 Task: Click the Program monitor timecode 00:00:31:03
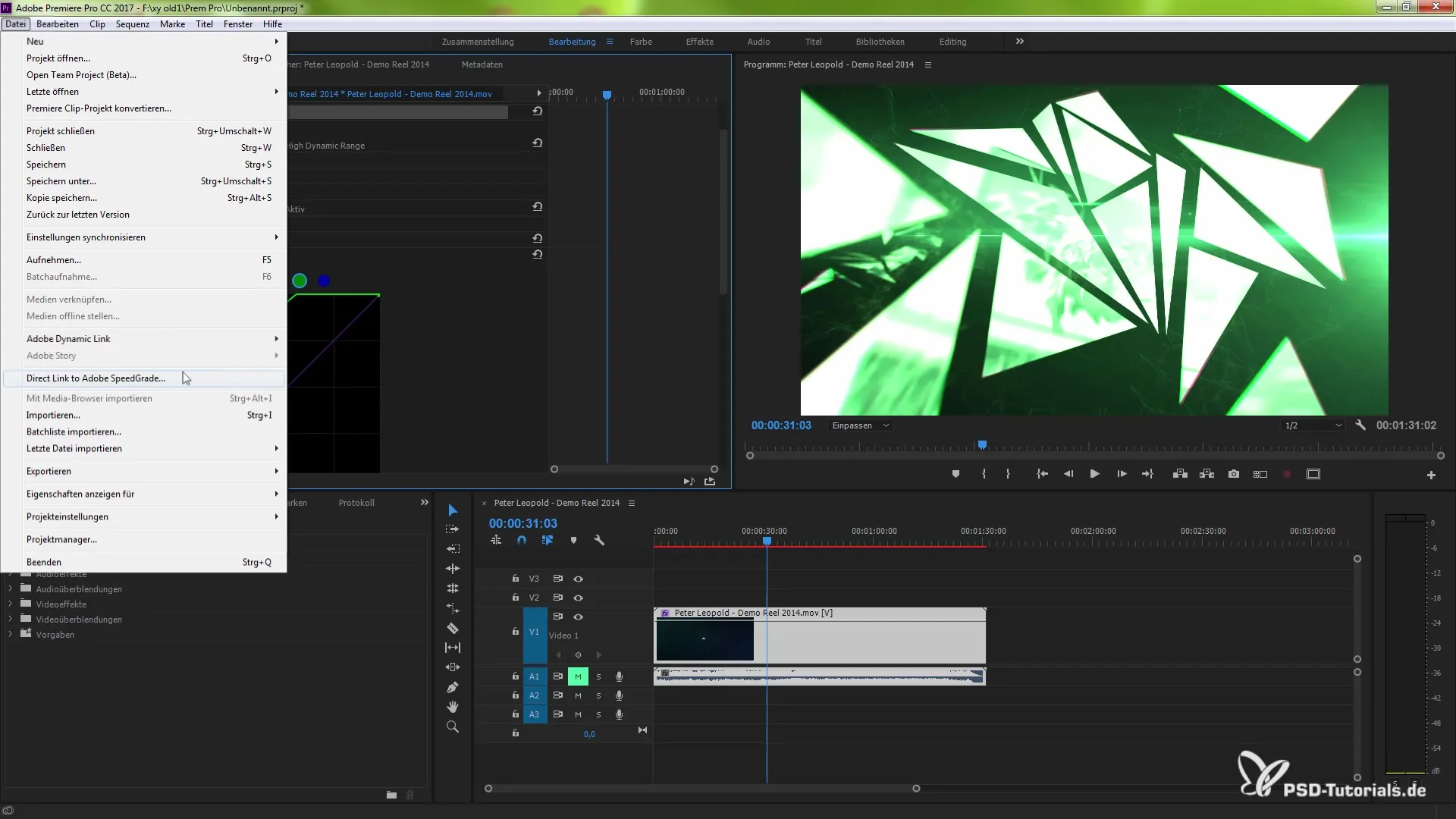click(781, 425)
